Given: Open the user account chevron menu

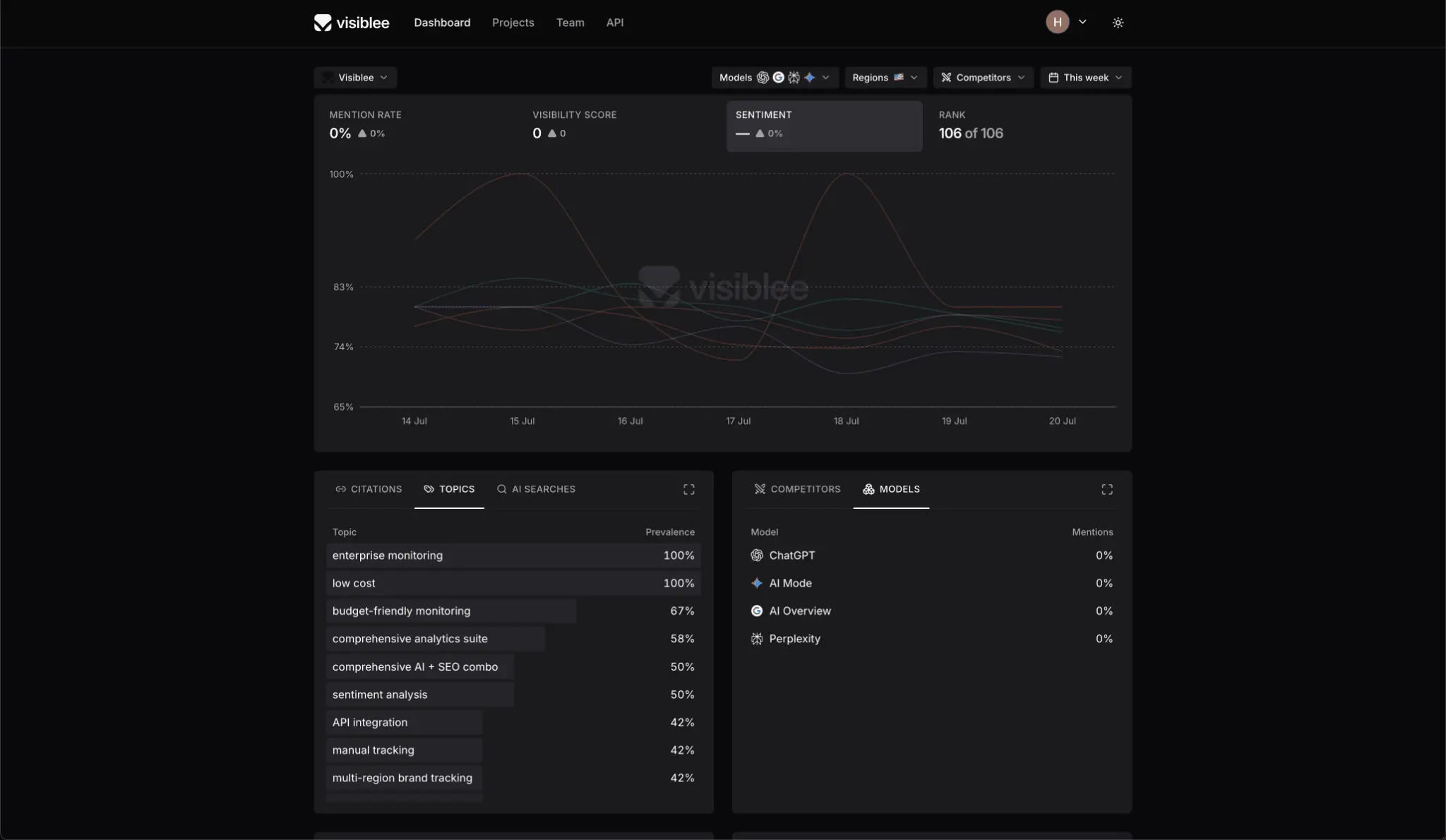Looking at the screenshot, I should coord(1082,22).
